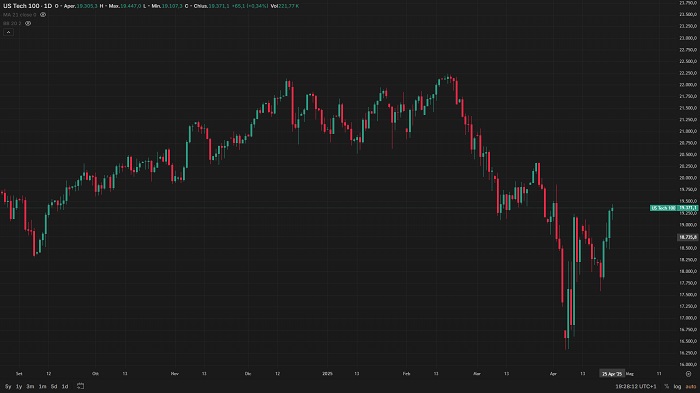Image resolution: width=700 pixels, height=393 pixels.
Task: Select the 1m time range
Action: 42,386
